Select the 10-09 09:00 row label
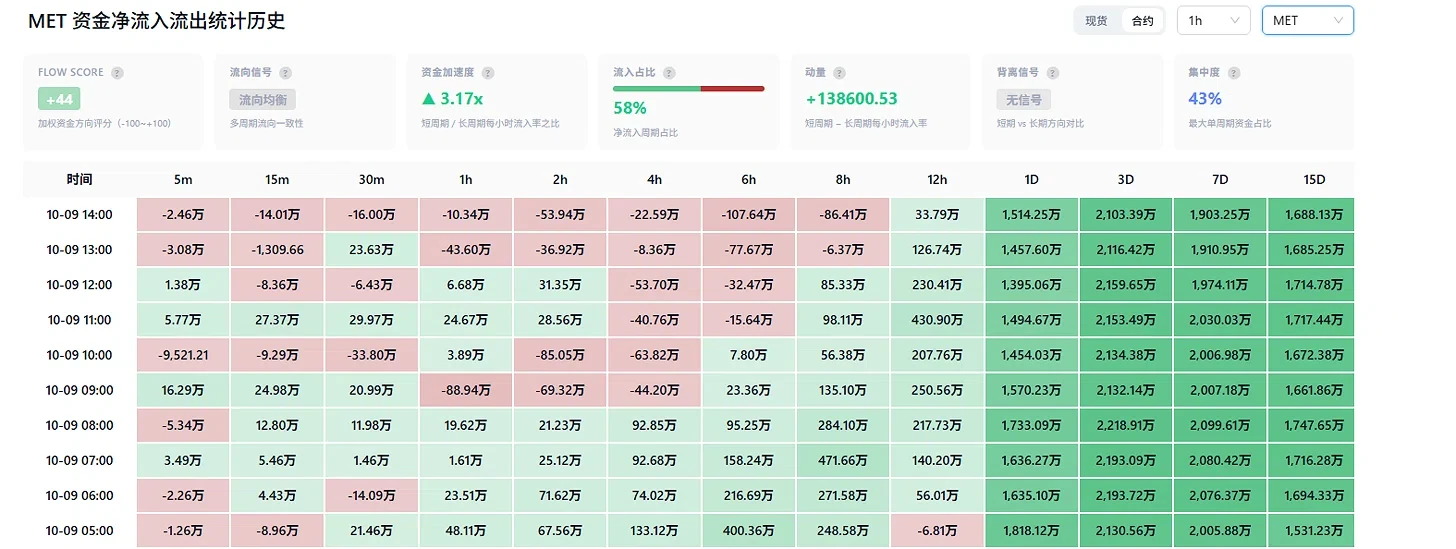This screenshot has height=549, width=1456. pyautogui.click(x=80, y=390)
